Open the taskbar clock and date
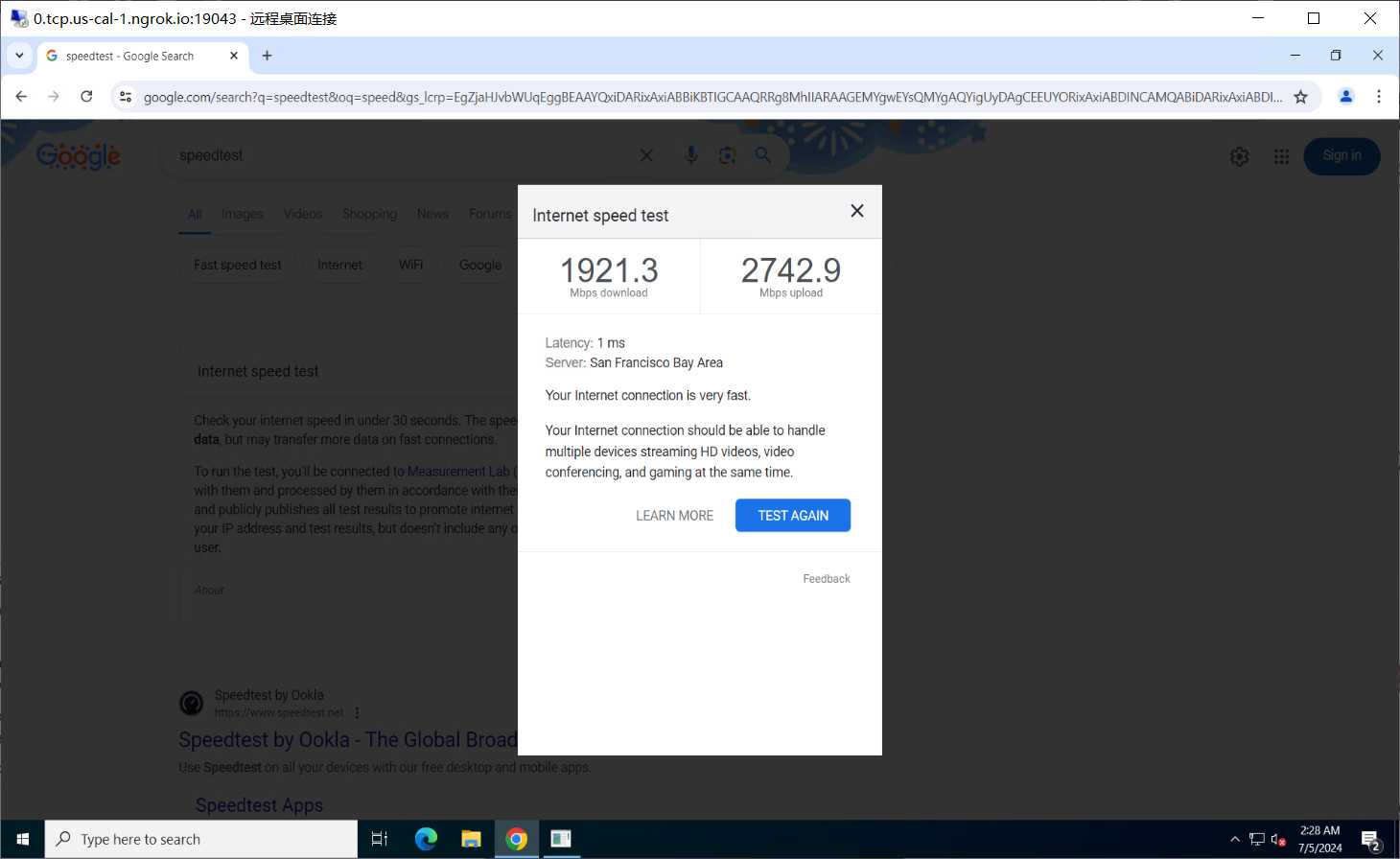This screenshot has height=859, width=1400. click(x=1320, y=840)
